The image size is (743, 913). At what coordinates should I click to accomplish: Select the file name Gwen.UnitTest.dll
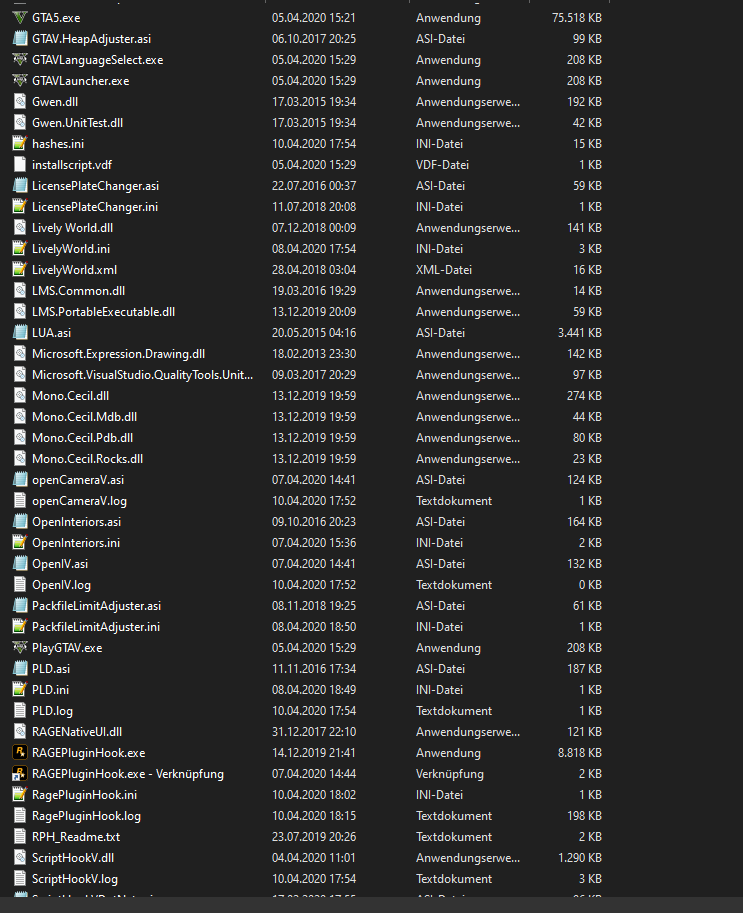(x=77, y=122)
